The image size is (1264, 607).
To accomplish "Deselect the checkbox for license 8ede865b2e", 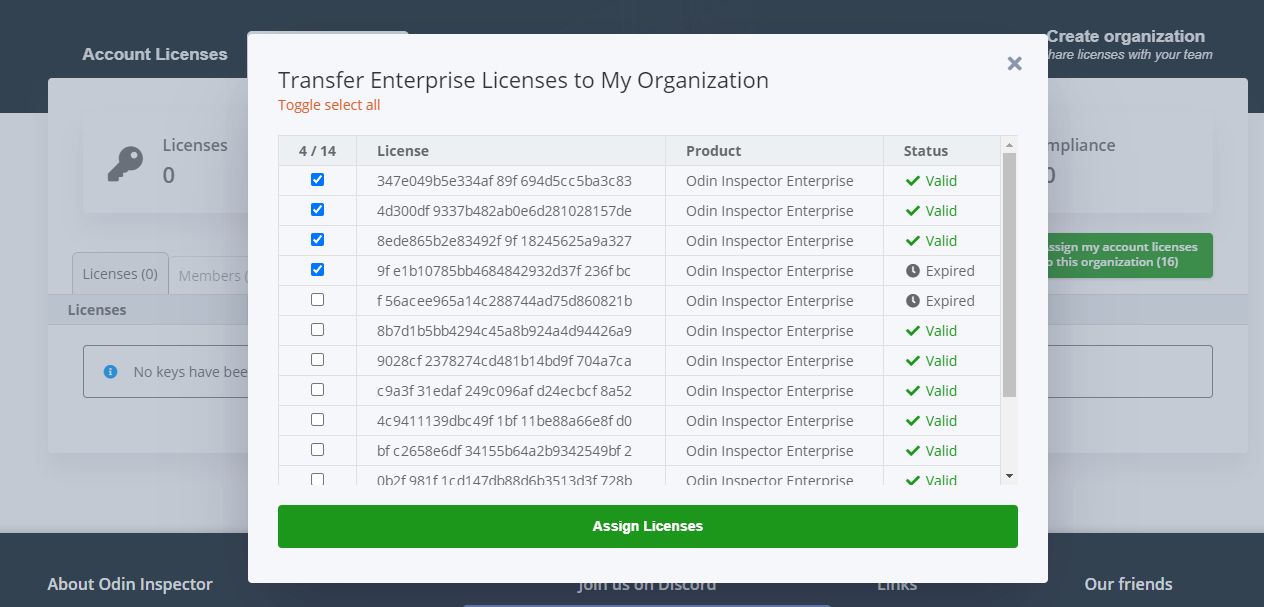I will pyautogui.click(x=318, y=240).
